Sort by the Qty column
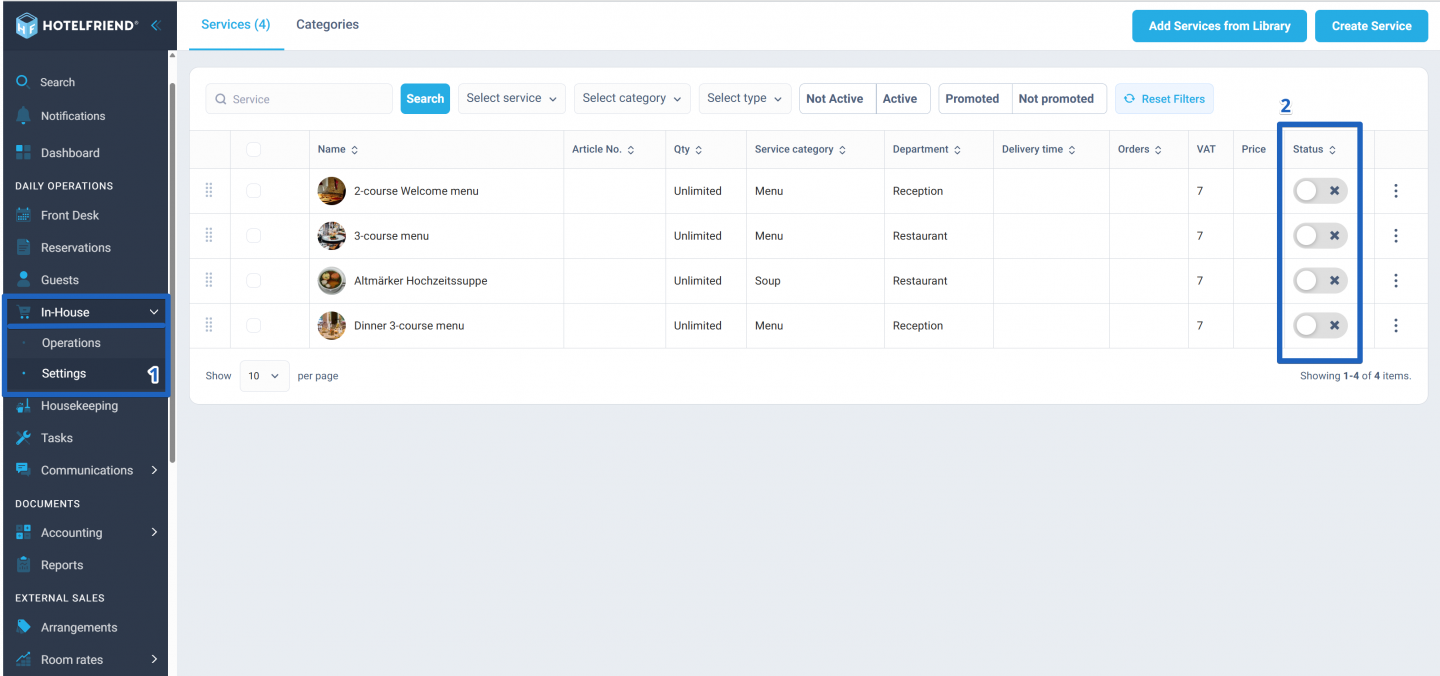This screenshot has width=1440, height=676. (x=698, y=150)
